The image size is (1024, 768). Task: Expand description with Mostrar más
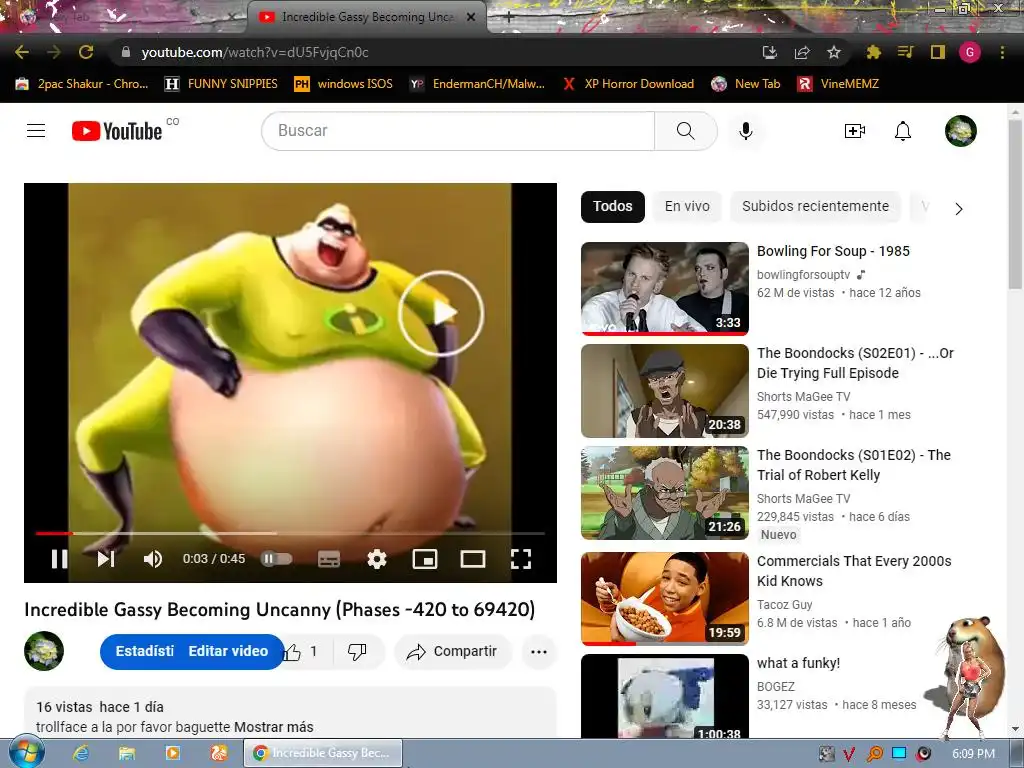coord(274,727)
